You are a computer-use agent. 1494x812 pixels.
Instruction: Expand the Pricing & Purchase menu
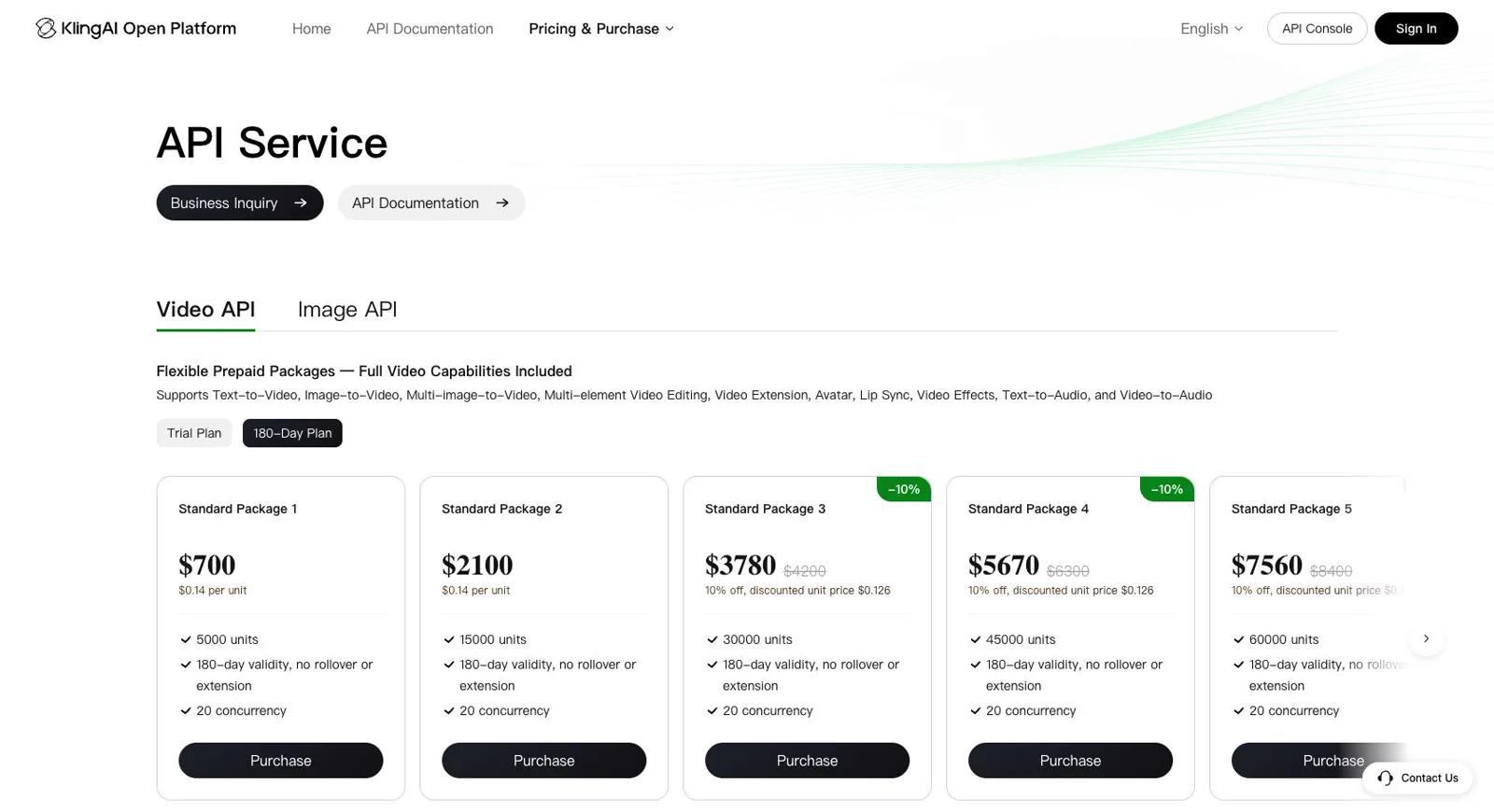601,29
